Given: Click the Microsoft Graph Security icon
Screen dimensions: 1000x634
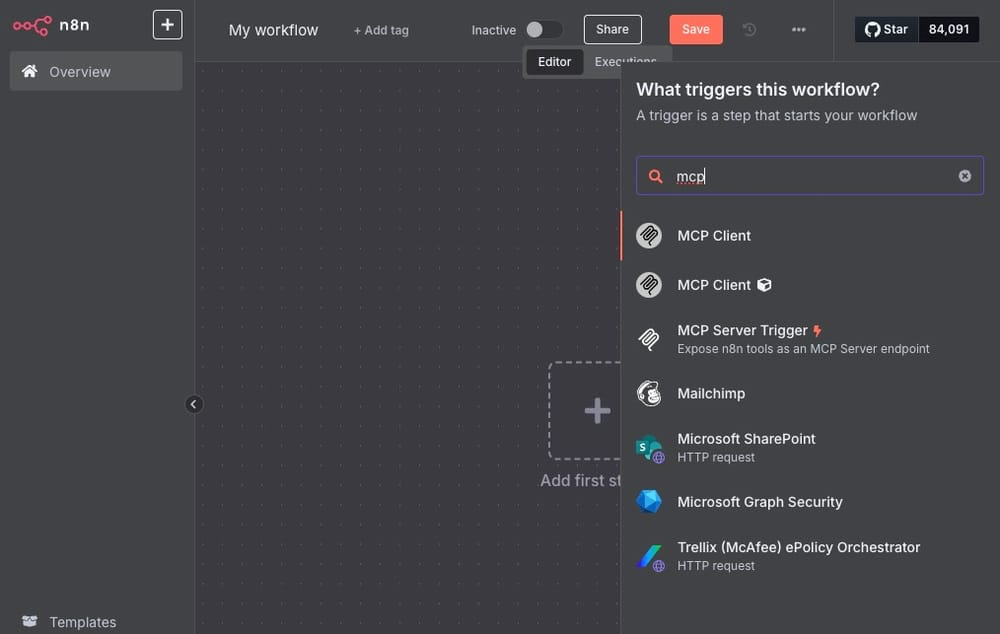Looking at the screenshot, I should [x=649, y=501].
